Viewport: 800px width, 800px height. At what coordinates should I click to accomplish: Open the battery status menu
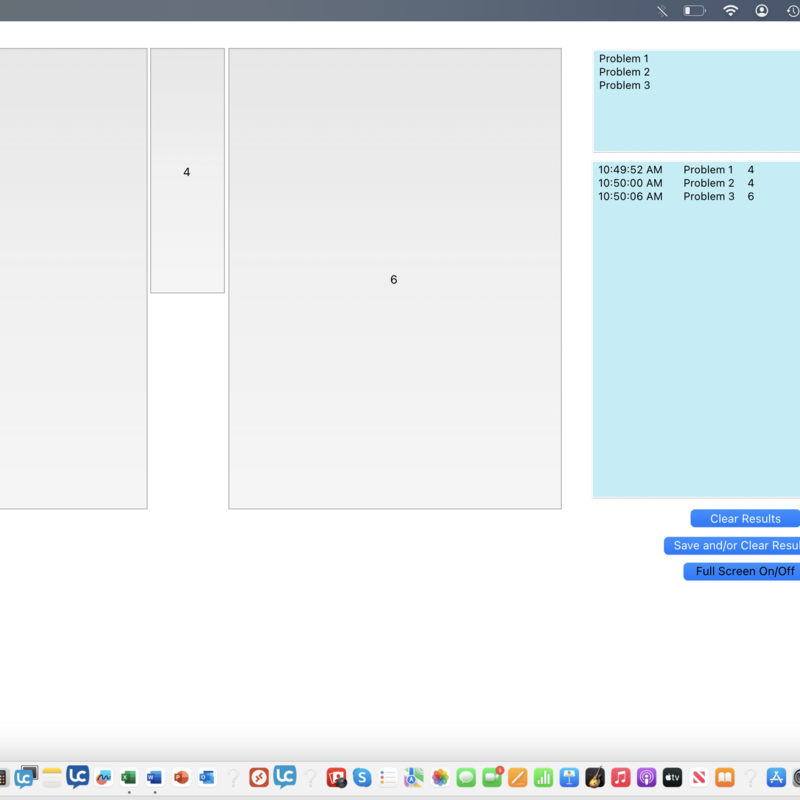694,11
